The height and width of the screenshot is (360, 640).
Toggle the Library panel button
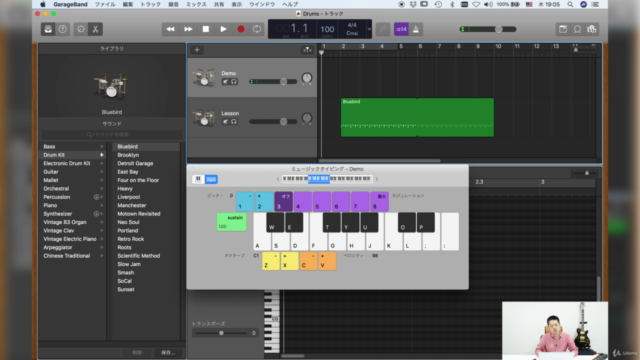point(48,29)
